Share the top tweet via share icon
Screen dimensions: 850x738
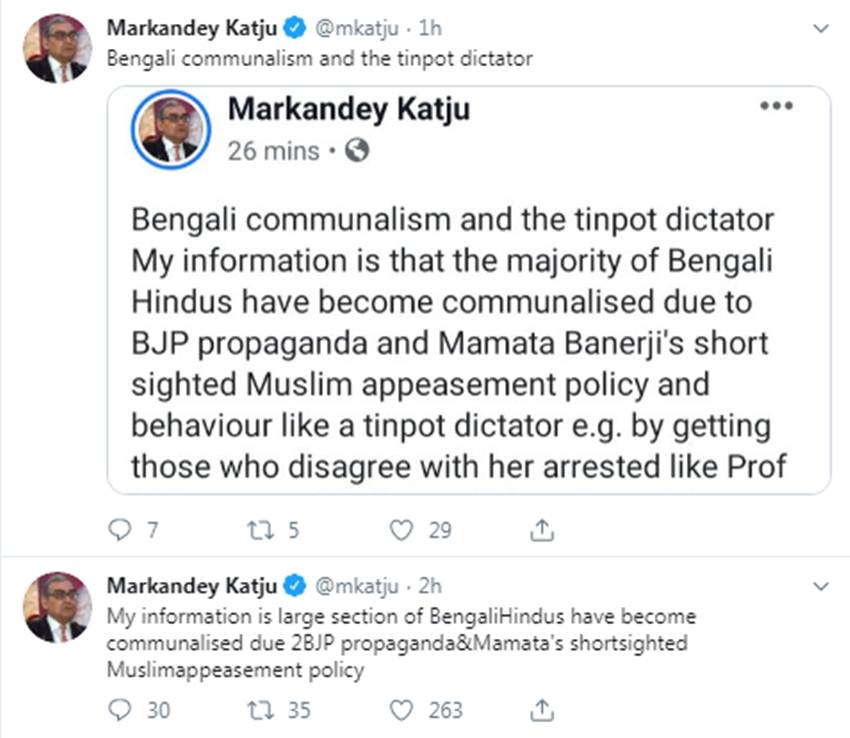(541, 530)
